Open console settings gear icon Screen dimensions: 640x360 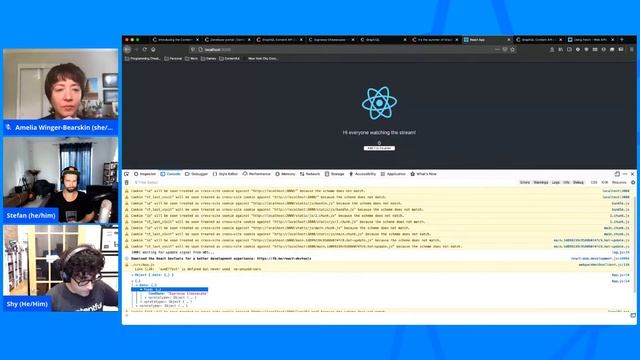coord(633,182)
